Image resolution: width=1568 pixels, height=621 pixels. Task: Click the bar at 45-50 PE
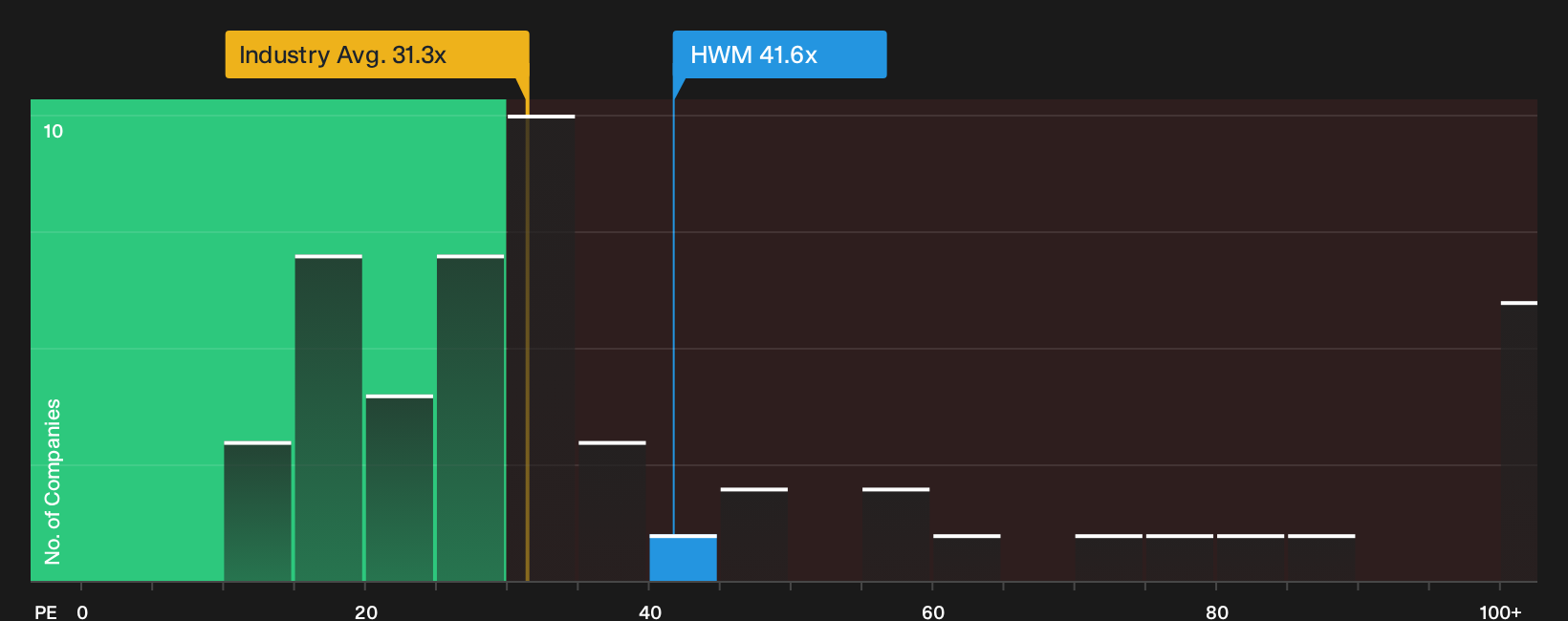[x=754, y=534]
